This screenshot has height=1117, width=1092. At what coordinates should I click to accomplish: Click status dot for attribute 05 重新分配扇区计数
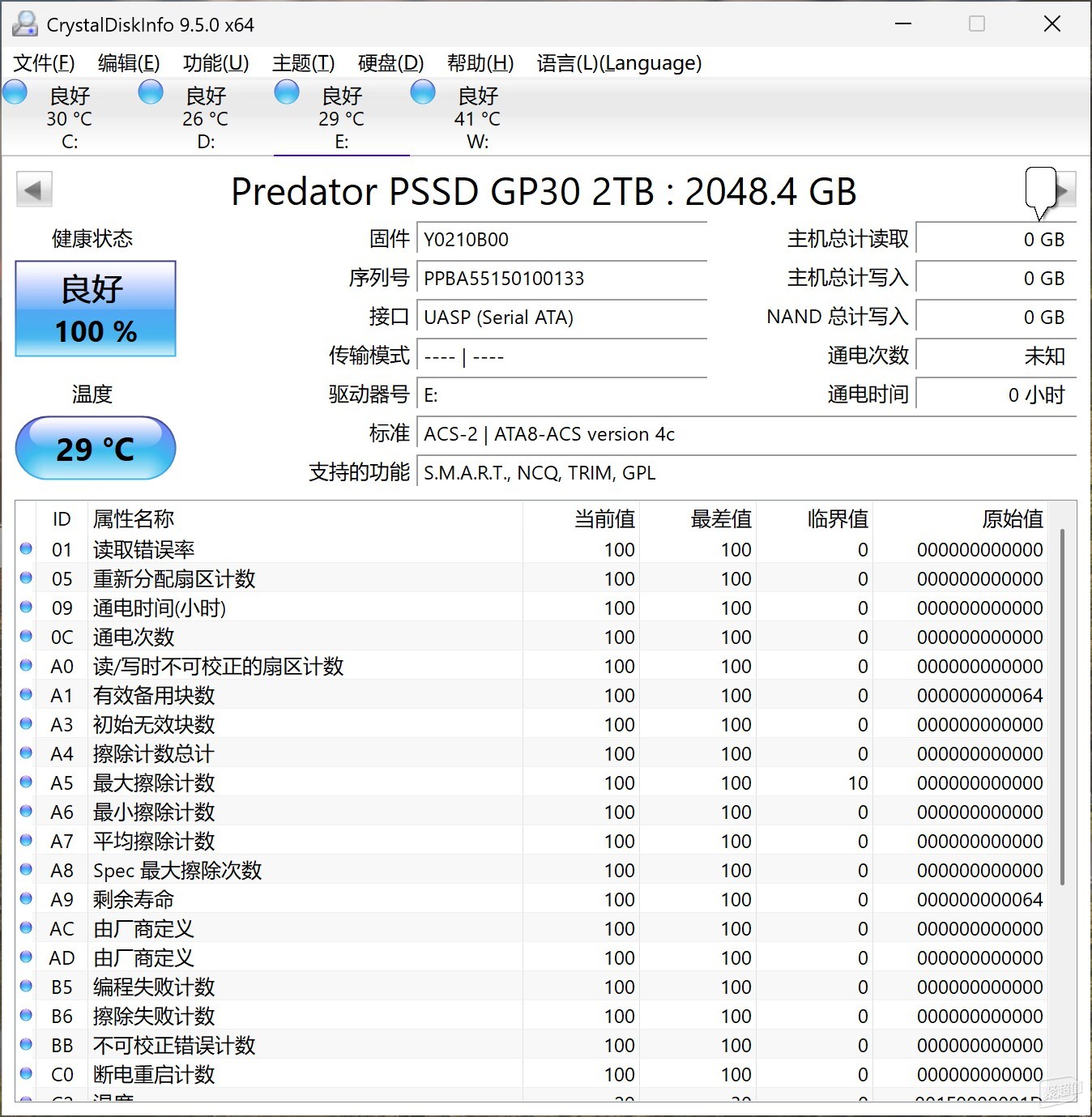click(x=26, y=578)
